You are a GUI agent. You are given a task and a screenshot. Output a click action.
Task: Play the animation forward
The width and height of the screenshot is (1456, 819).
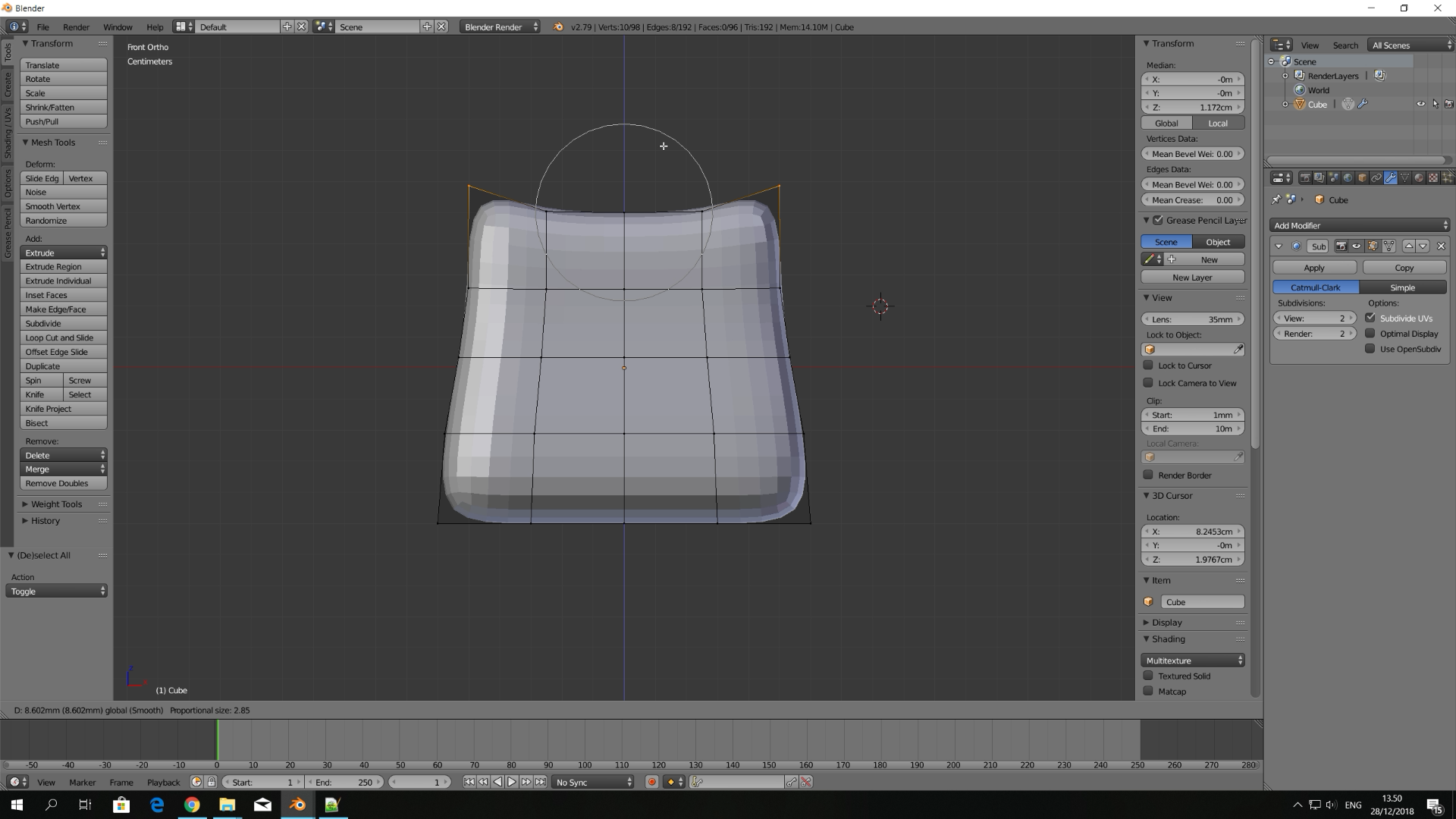[512, 782]
